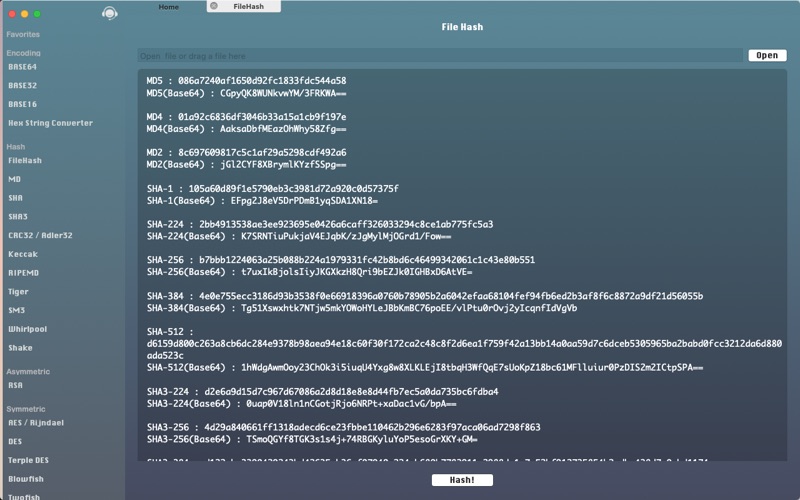Click the Hash! button

coord(462,480)
